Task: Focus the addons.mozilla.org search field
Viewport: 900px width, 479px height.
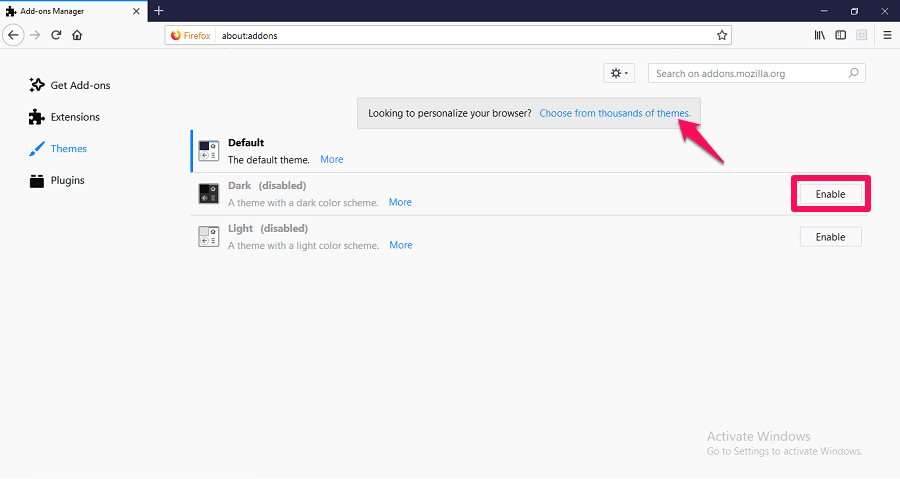Action: (757, 73)
